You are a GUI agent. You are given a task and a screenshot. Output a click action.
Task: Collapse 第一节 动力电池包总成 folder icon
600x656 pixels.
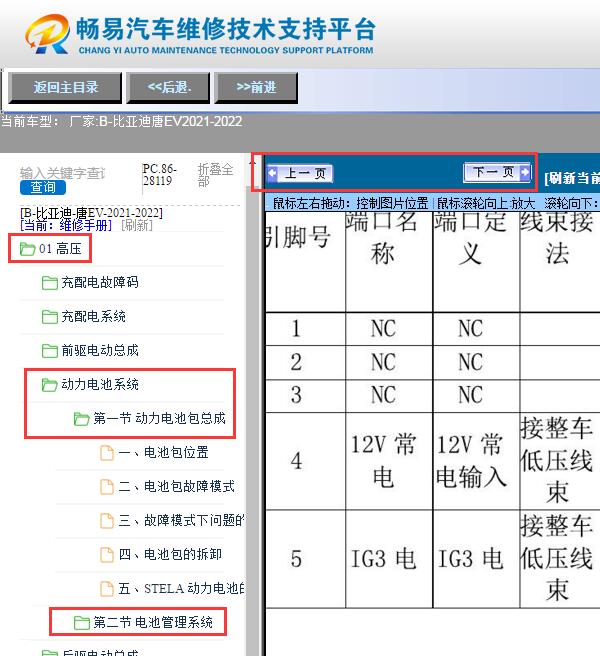(81, 418)
